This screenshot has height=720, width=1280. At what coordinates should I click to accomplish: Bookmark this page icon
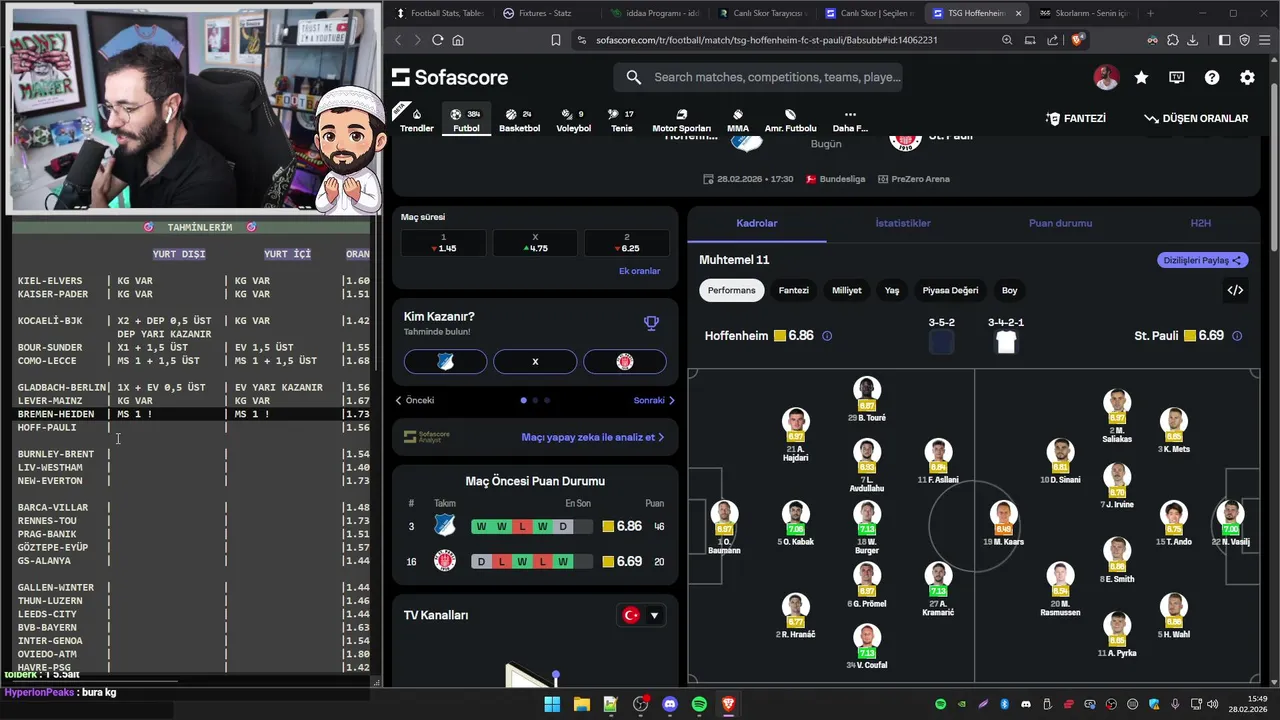click(556, 40)
